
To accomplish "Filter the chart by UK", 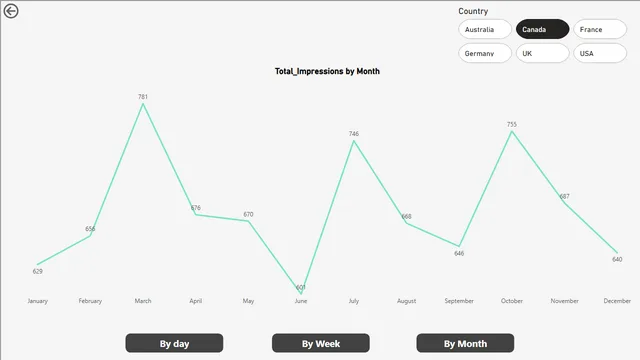I will click(x=542, y=53).
